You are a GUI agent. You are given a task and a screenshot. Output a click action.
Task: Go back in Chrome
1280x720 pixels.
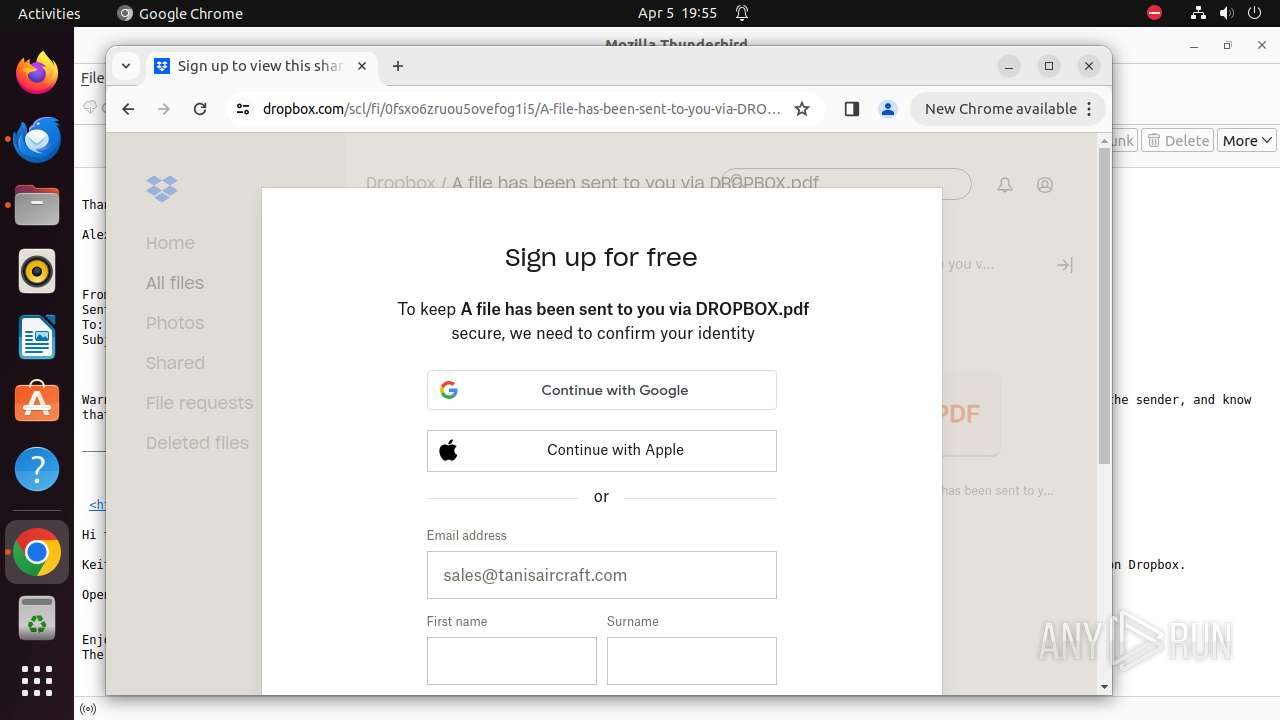click(x=128, y=109)
